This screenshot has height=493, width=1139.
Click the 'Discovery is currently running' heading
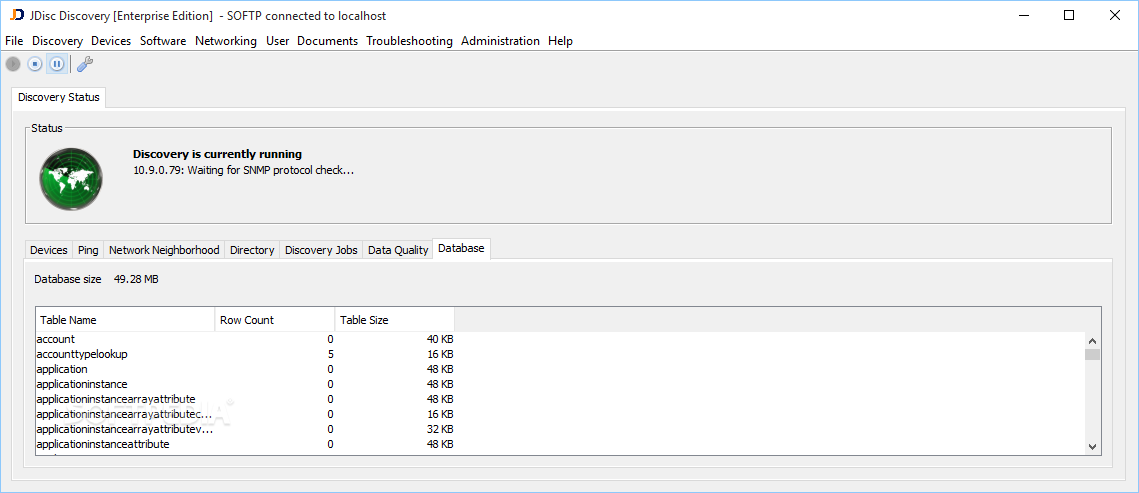pos(217,154)
